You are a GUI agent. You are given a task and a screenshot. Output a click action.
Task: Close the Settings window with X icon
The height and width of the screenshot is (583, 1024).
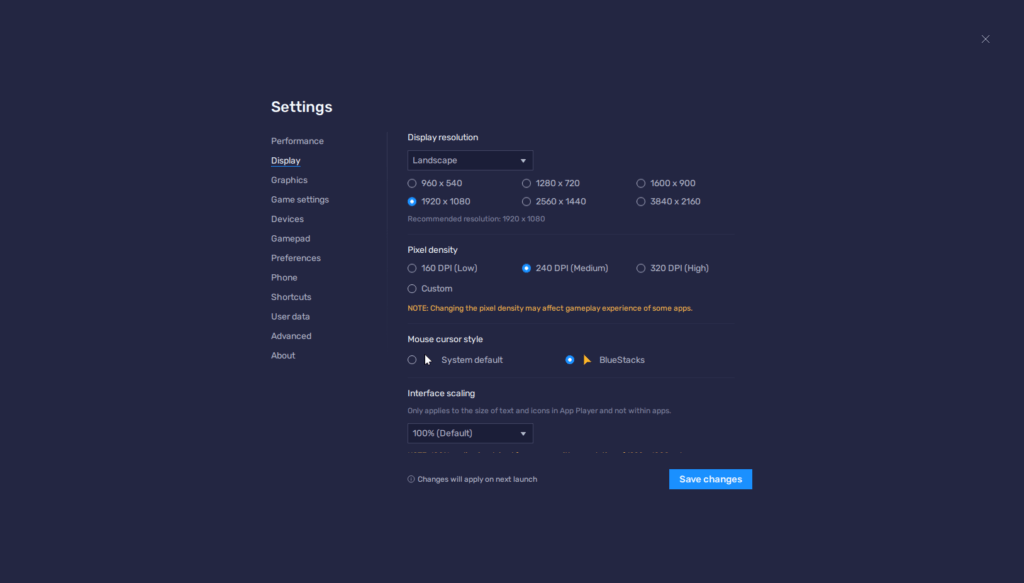985,39
